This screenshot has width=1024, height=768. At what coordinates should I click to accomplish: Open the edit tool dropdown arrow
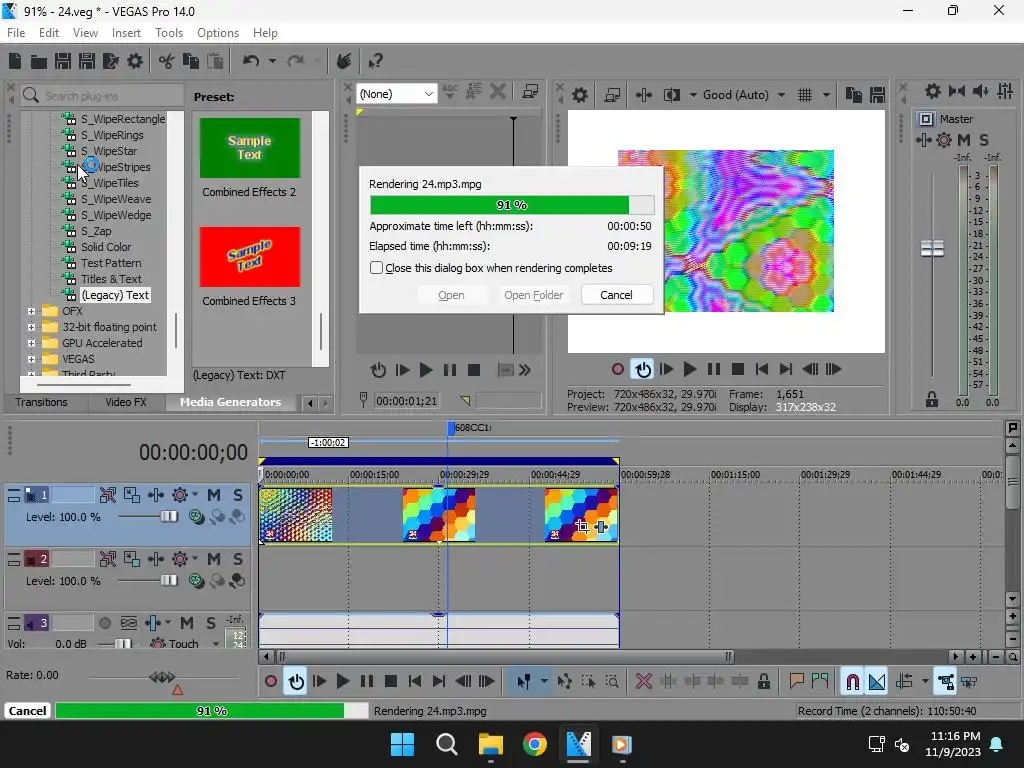coord(544,682)
